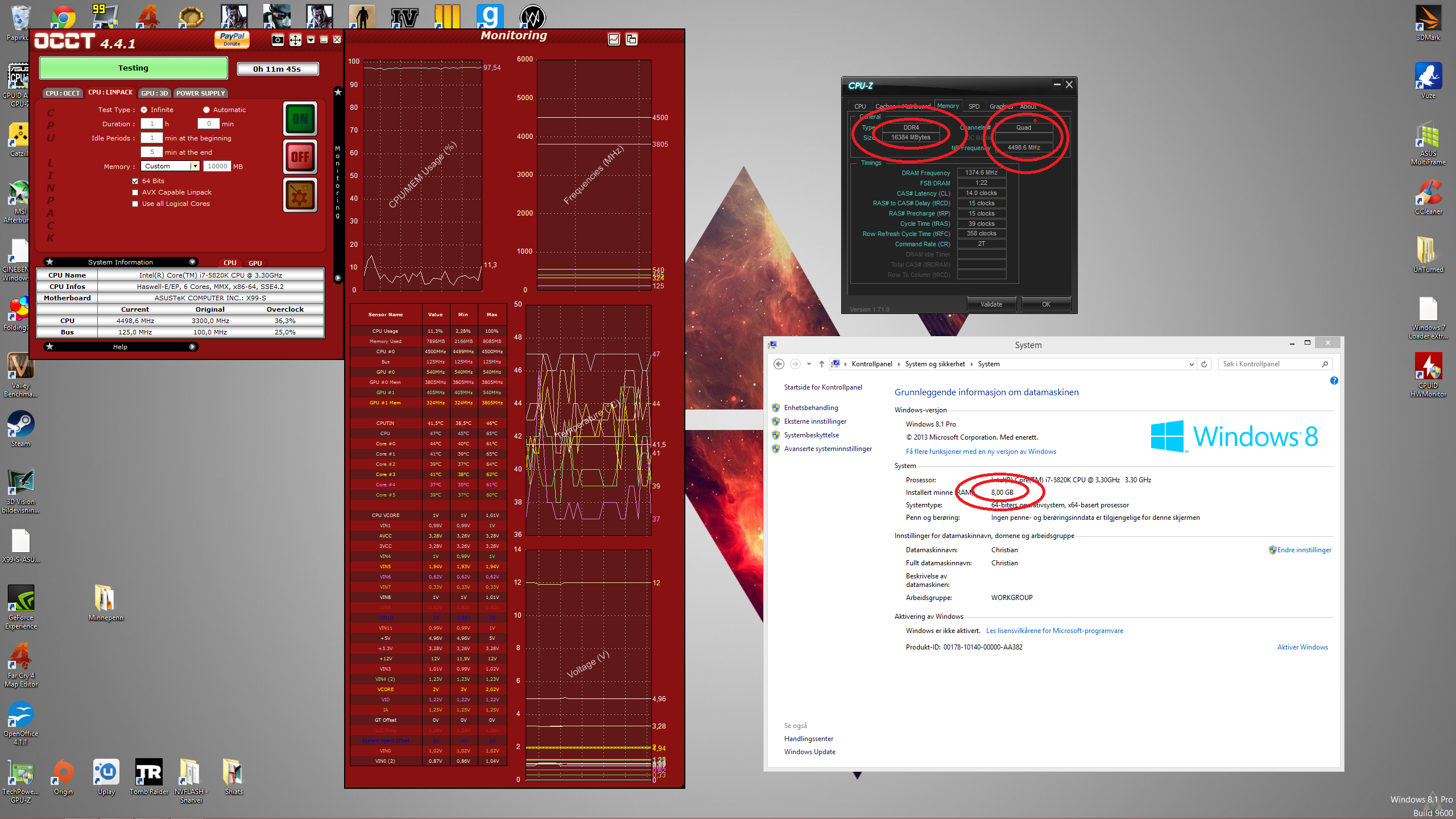Open Uplay desktop shortcut
Image resolution: width=1456 pixels, height=819 pixels.
[106, 777]
